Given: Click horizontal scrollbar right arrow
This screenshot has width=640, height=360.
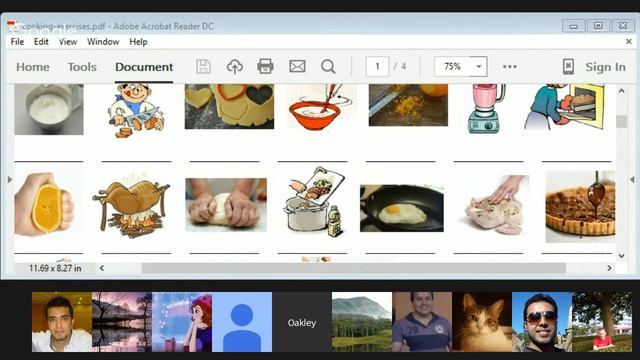Looking at the screenshot, I should click(x=609, y=268).
